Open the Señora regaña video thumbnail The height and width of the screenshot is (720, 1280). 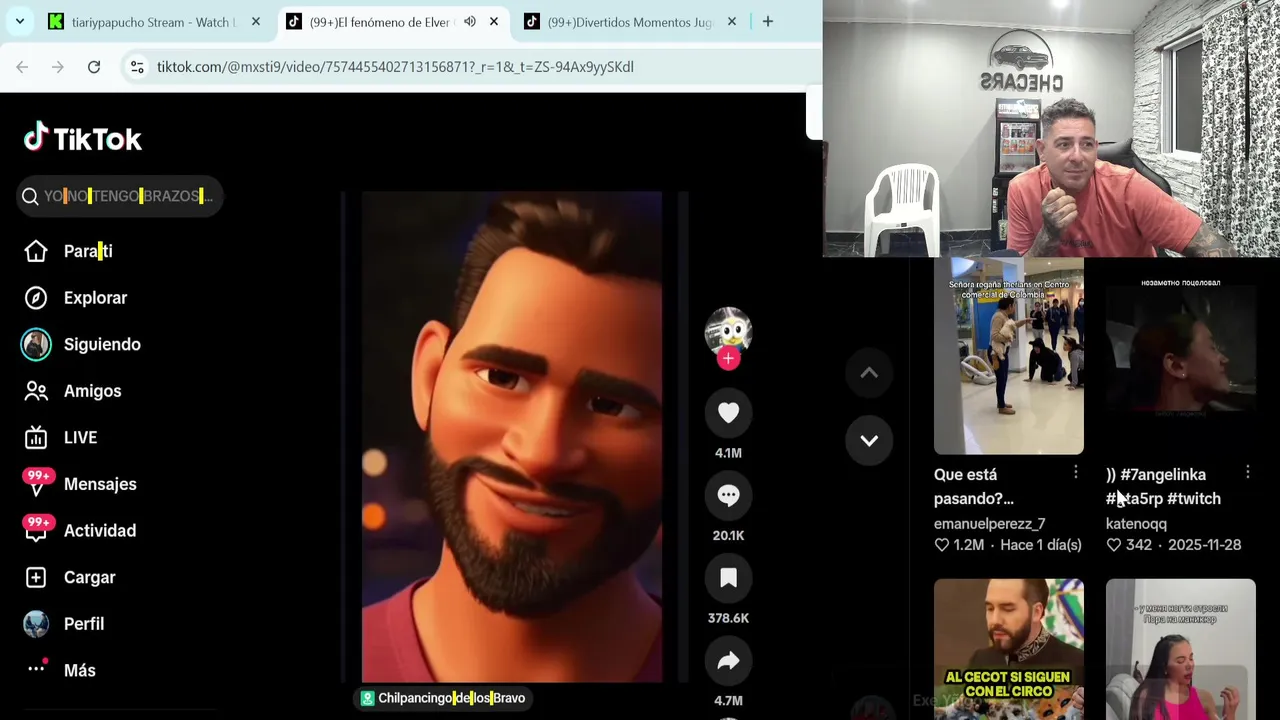[x=1008, y=355]
